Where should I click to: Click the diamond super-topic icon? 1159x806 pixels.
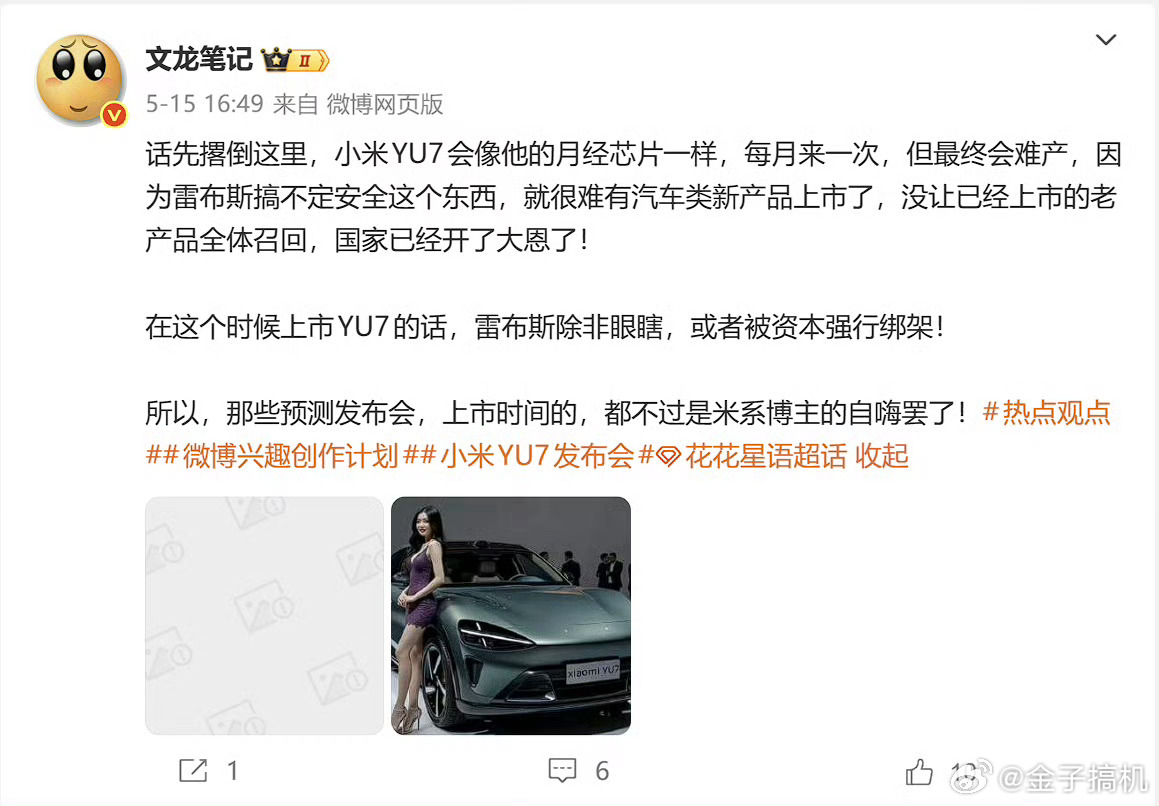point(668,457)
